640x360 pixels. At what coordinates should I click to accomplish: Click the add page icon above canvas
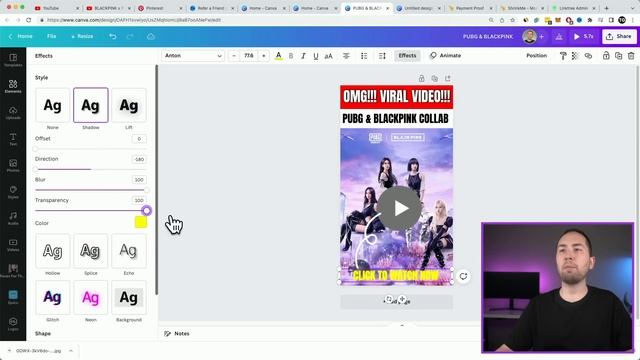tap(448, 78)
